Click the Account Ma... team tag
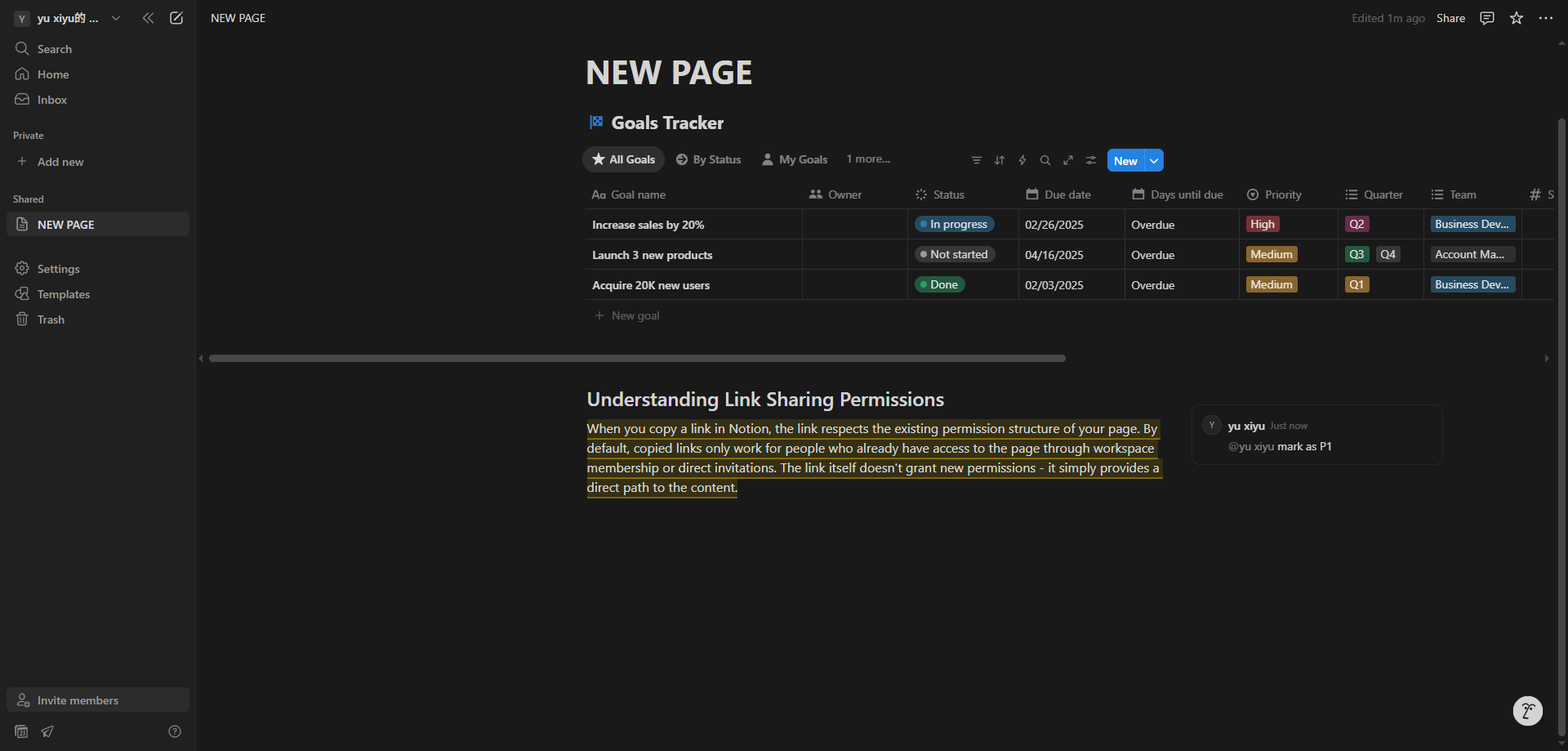The image size is (1568, 751). (1472, 254)
